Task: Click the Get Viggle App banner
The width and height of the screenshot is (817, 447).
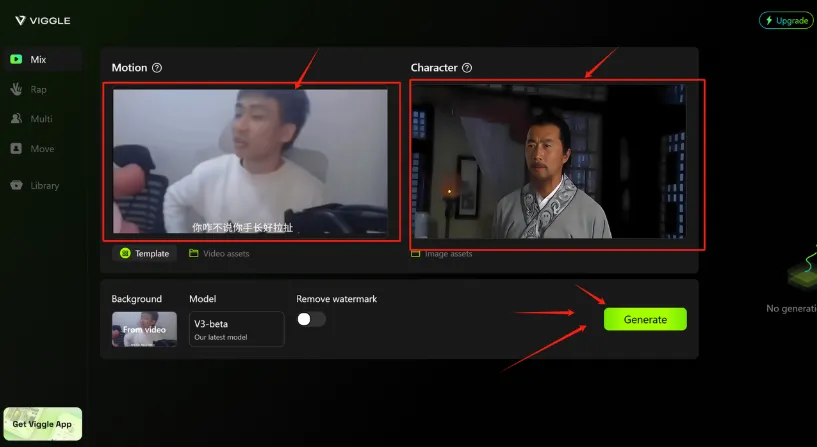Action: tap(43, 424)
